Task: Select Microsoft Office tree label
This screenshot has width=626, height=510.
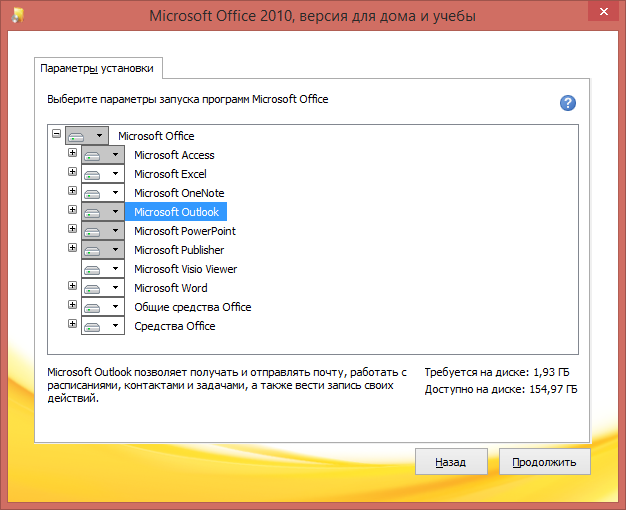Action: pos(156,136)
